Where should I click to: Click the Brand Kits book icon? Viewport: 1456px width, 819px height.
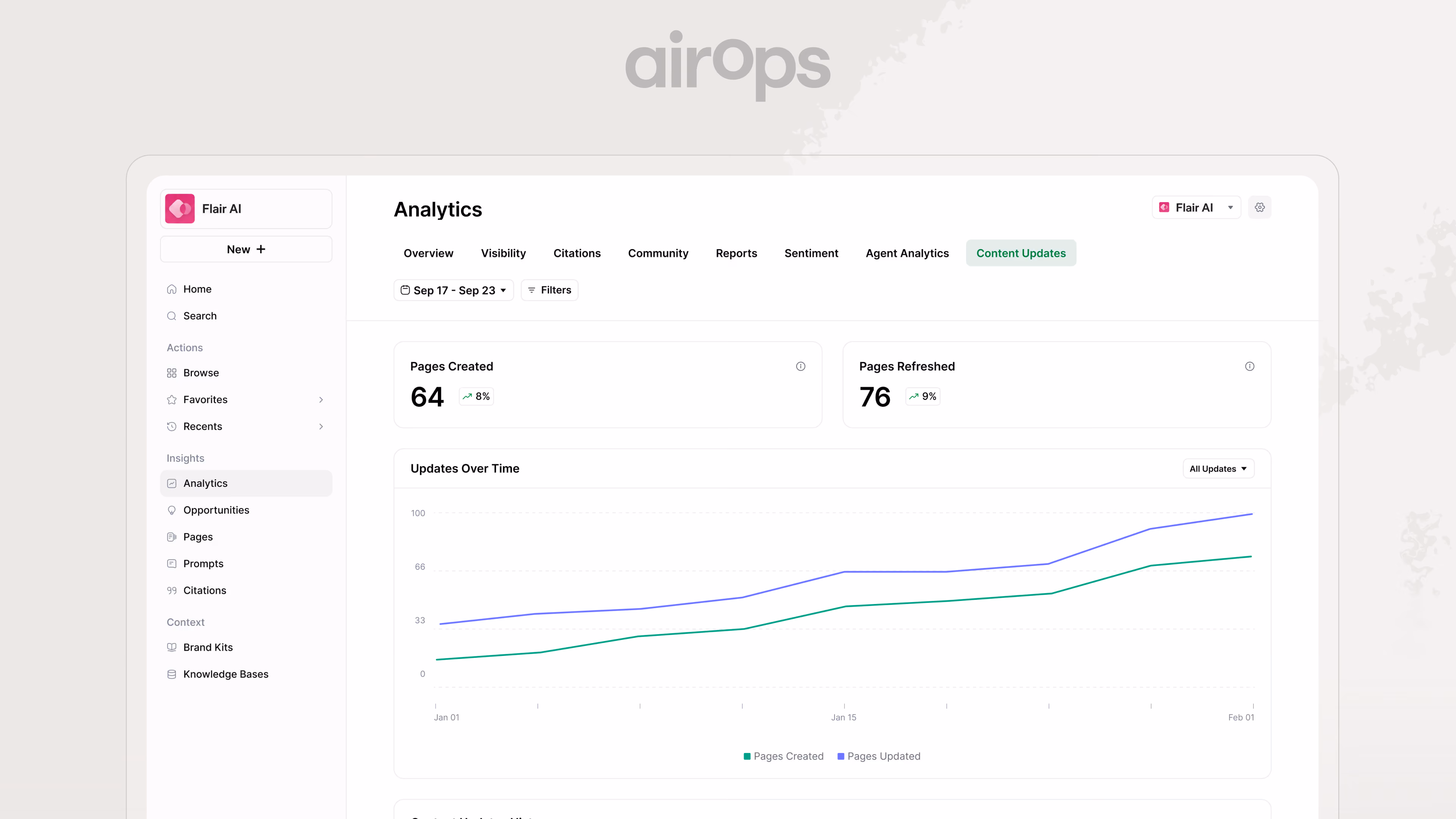172,647
